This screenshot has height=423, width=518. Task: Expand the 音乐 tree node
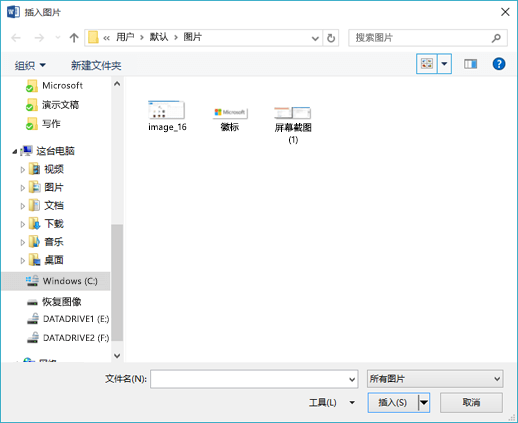(22, 242)
